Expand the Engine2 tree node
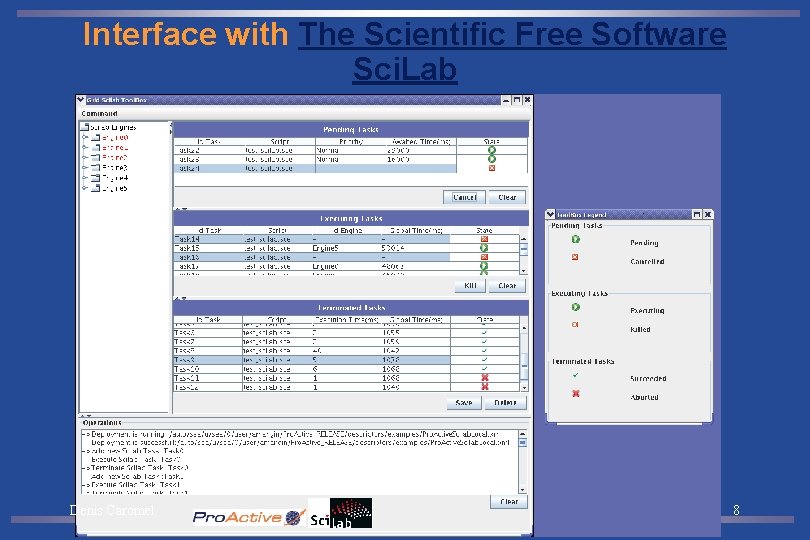 coord(85,158)
